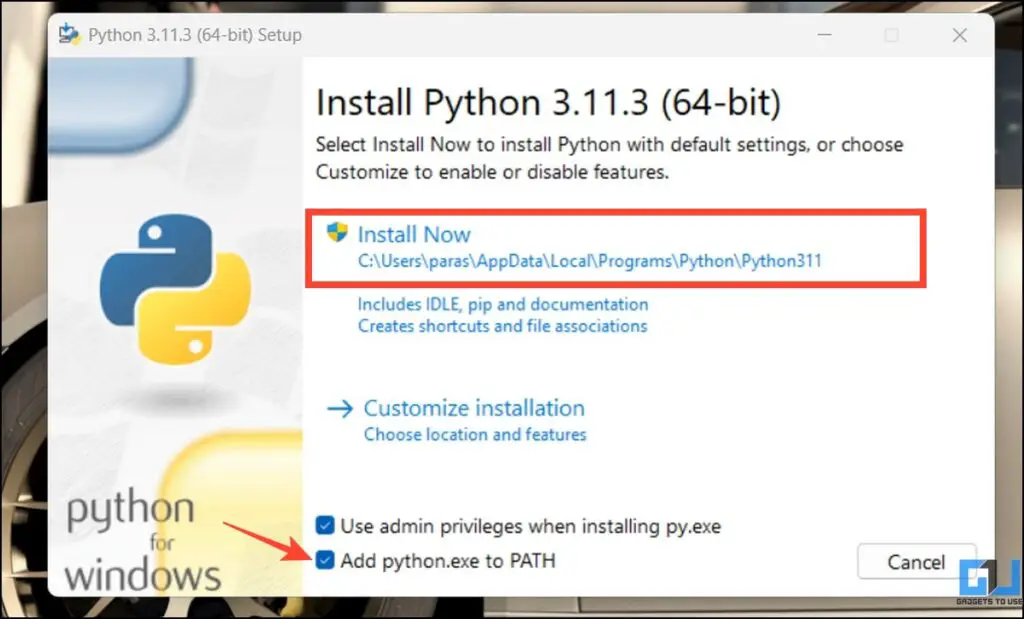Click 'Includes IDLE, pip and documentation' text
Image resolution: width=1024 pixels, height=619 pixels.
(x=503, y=304)
